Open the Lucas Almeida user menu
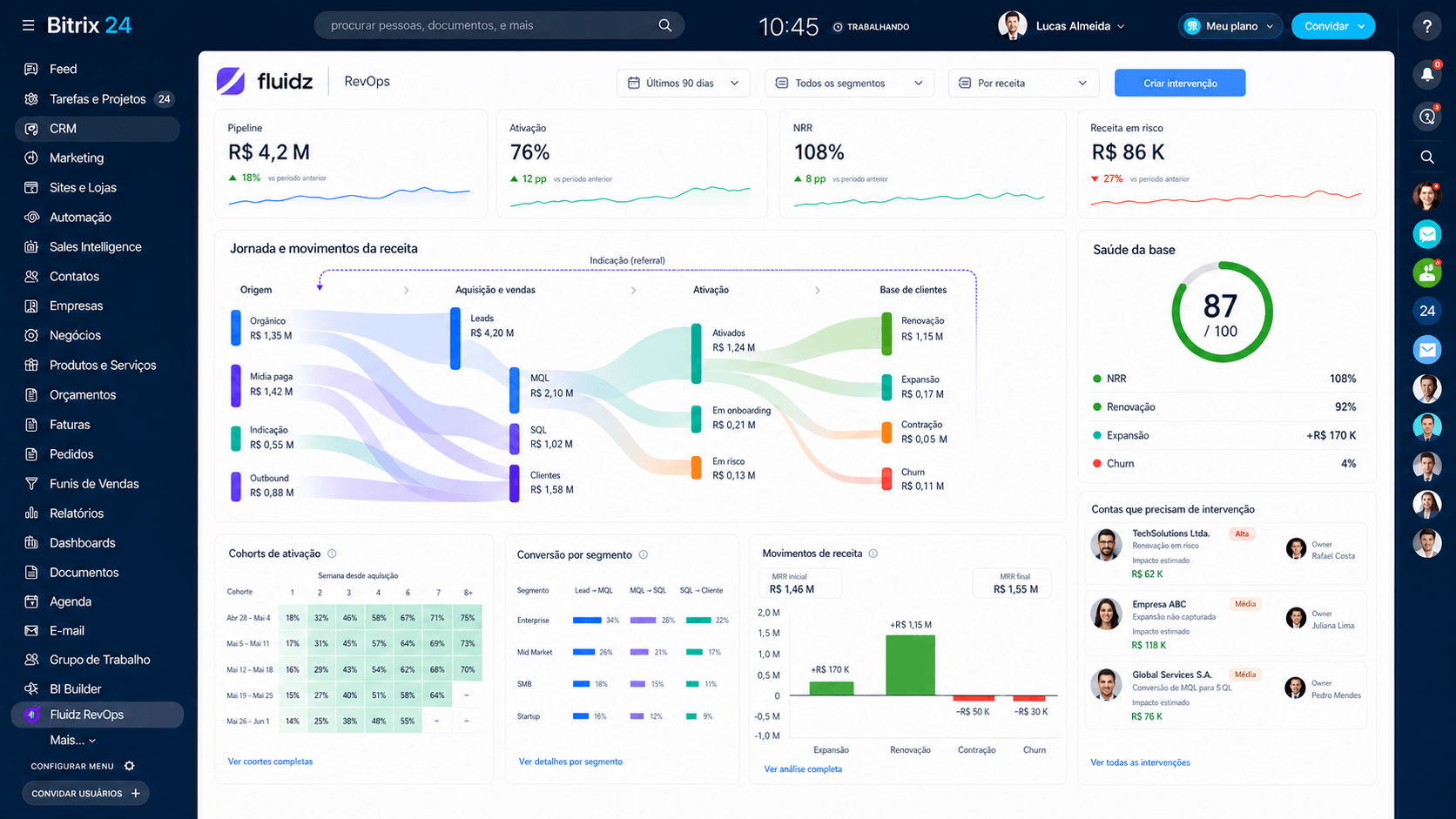The height and width of the screenshot is (819, 1456). point(1062,26)
